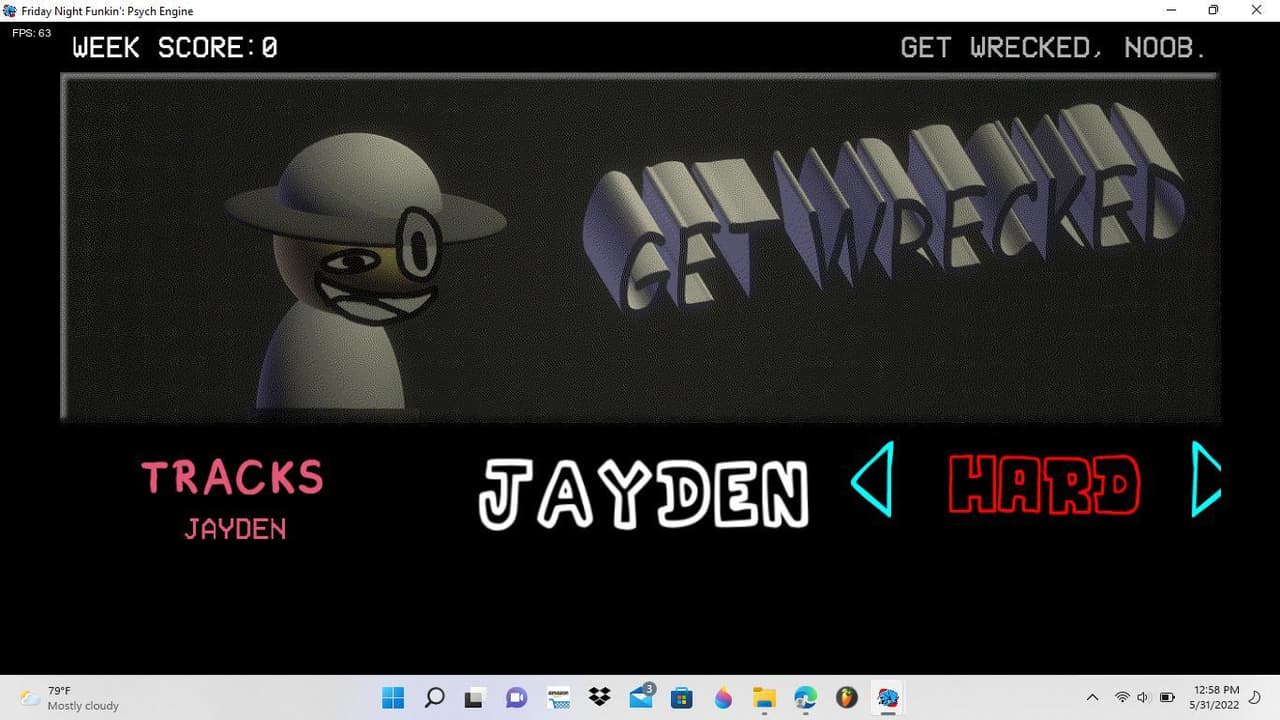Viewport: 1280px width, 720px height.
Task: Click the Friday Night Funkin' taskbar icon
Action: (x=888, y=698)
